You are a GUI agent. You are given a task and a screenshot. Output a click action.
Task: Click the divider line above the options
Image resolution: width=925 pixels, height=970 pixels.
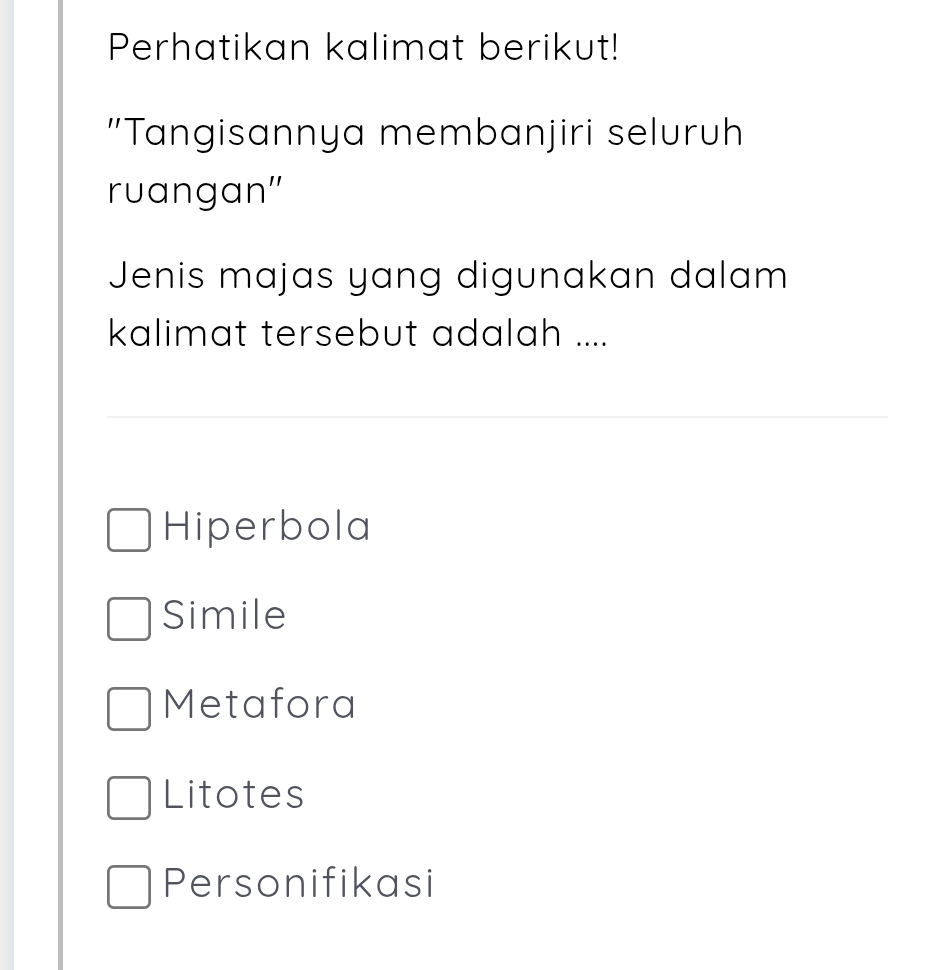[x=497, y=417]
